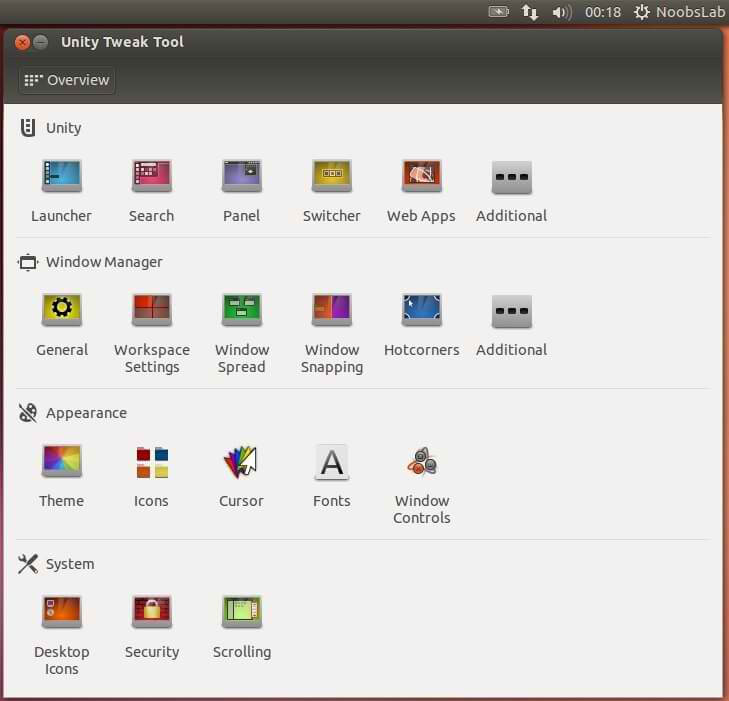Open the Switcher settings icon

[x=332, y=177]
